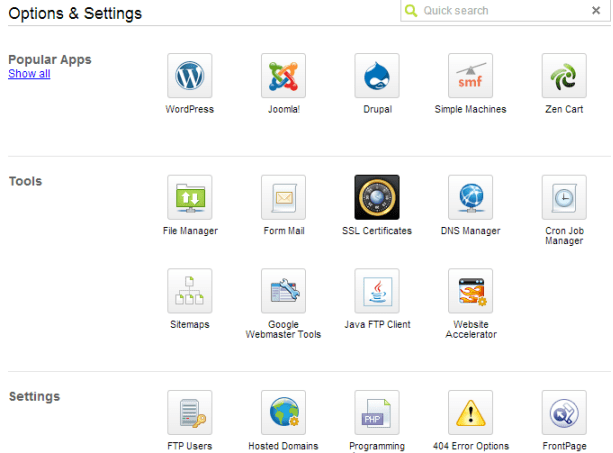Image resolution: width=613 pixels, height=453 pixels.
Task: Open the DNS Manager globe icon
Action: coord(470,197)
